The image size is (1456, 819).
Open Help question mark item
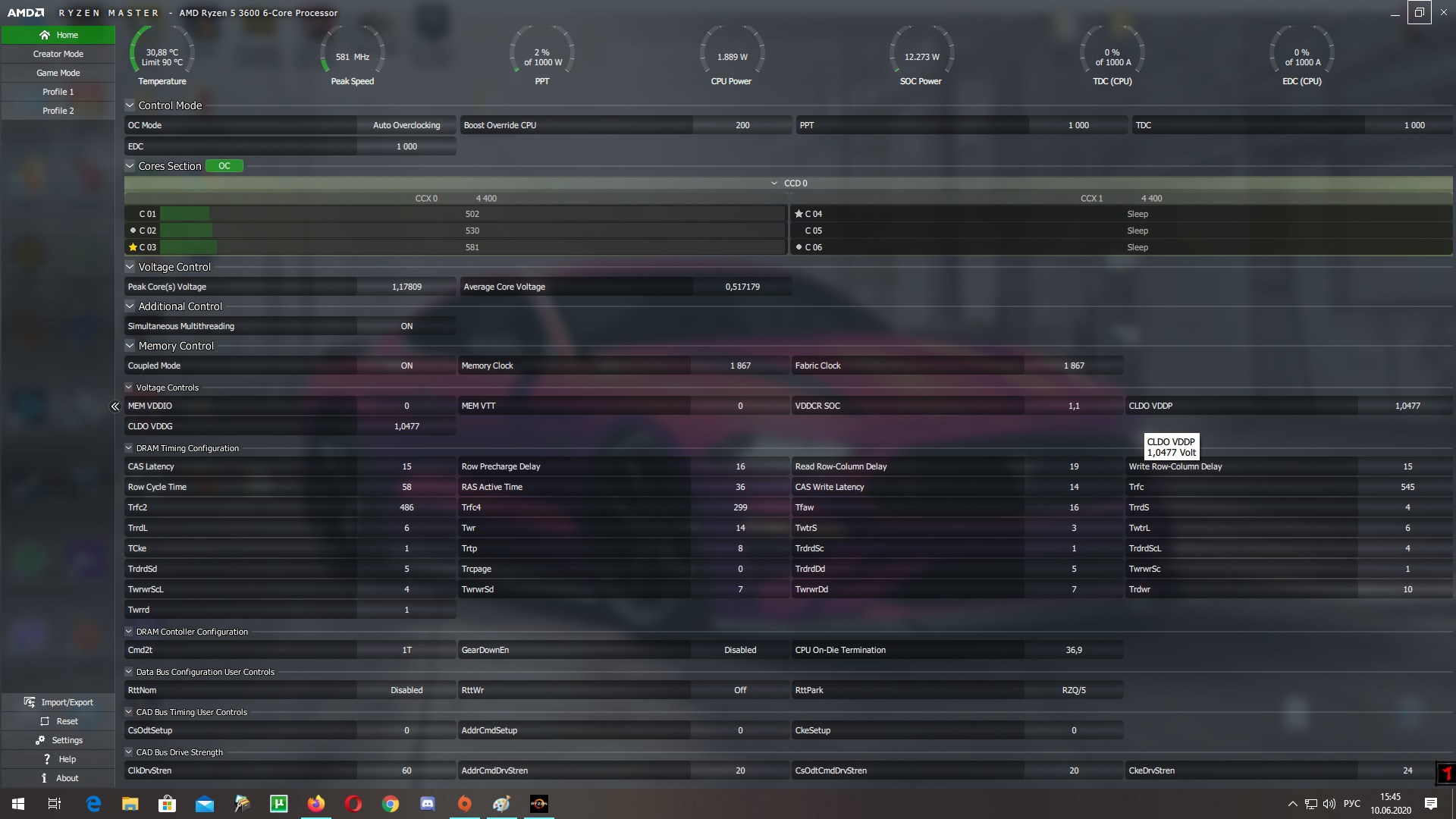(47, 759)
